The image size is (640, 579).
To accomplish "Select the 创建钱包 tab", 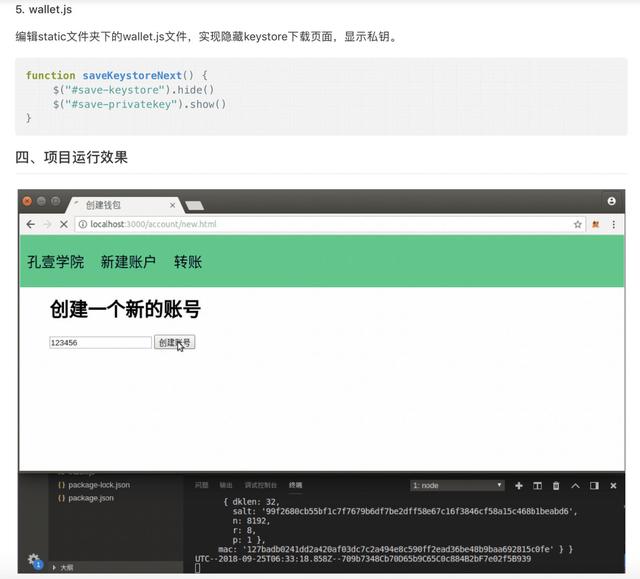I will click(x=124, y=205).
